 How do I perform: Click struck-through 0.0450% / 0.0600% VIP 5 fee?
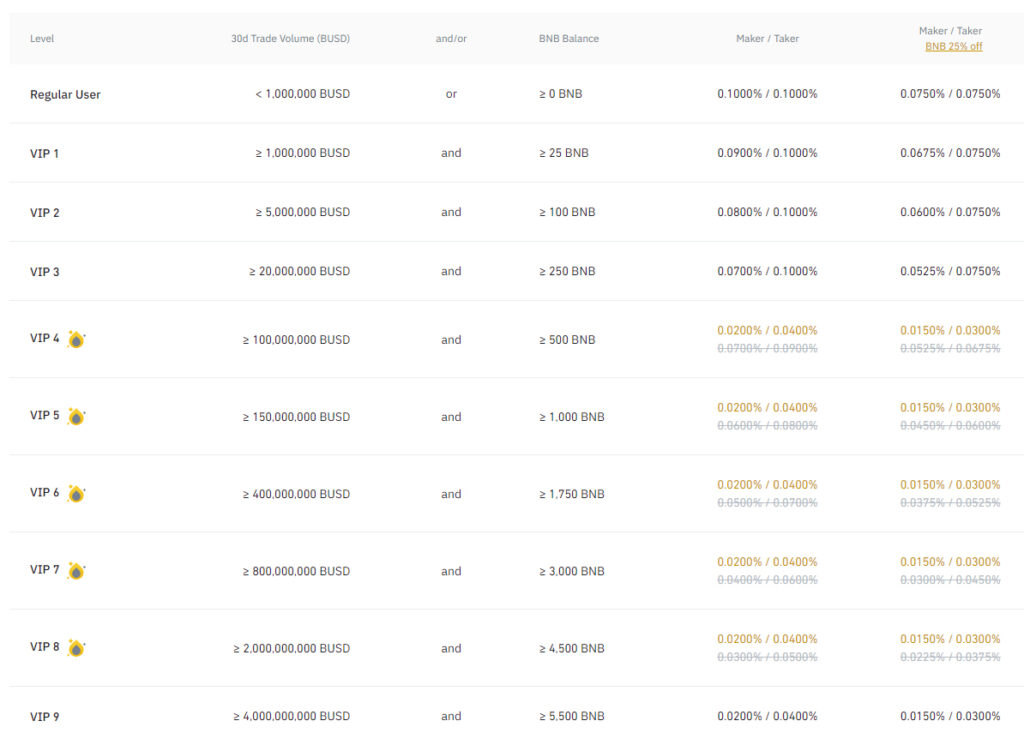tap(950, 426)
